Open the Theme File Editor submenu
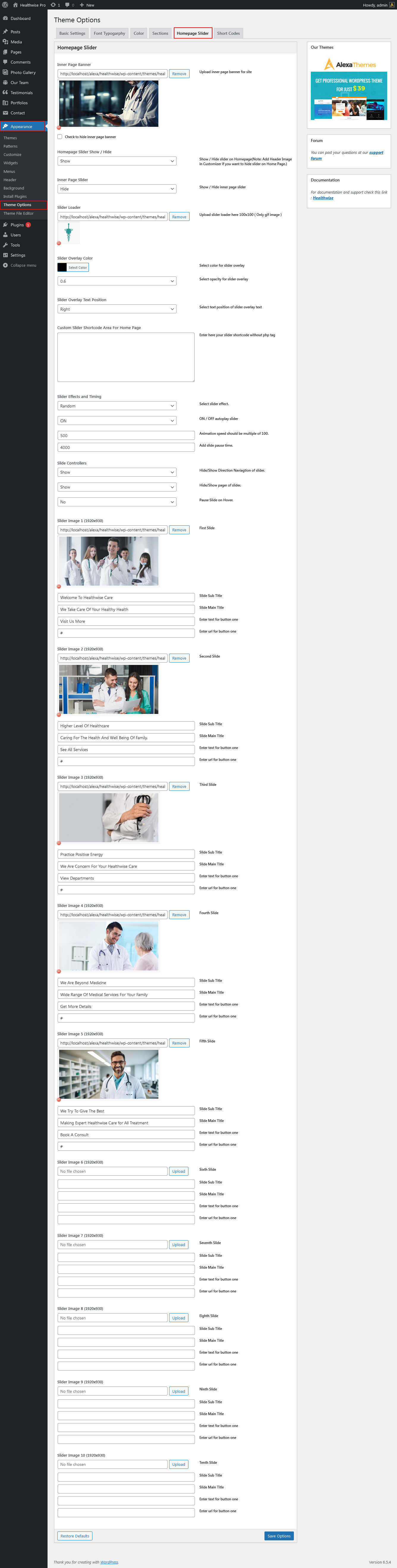Viewport: 397px width, 1568px height. click(x=18, y=214)
